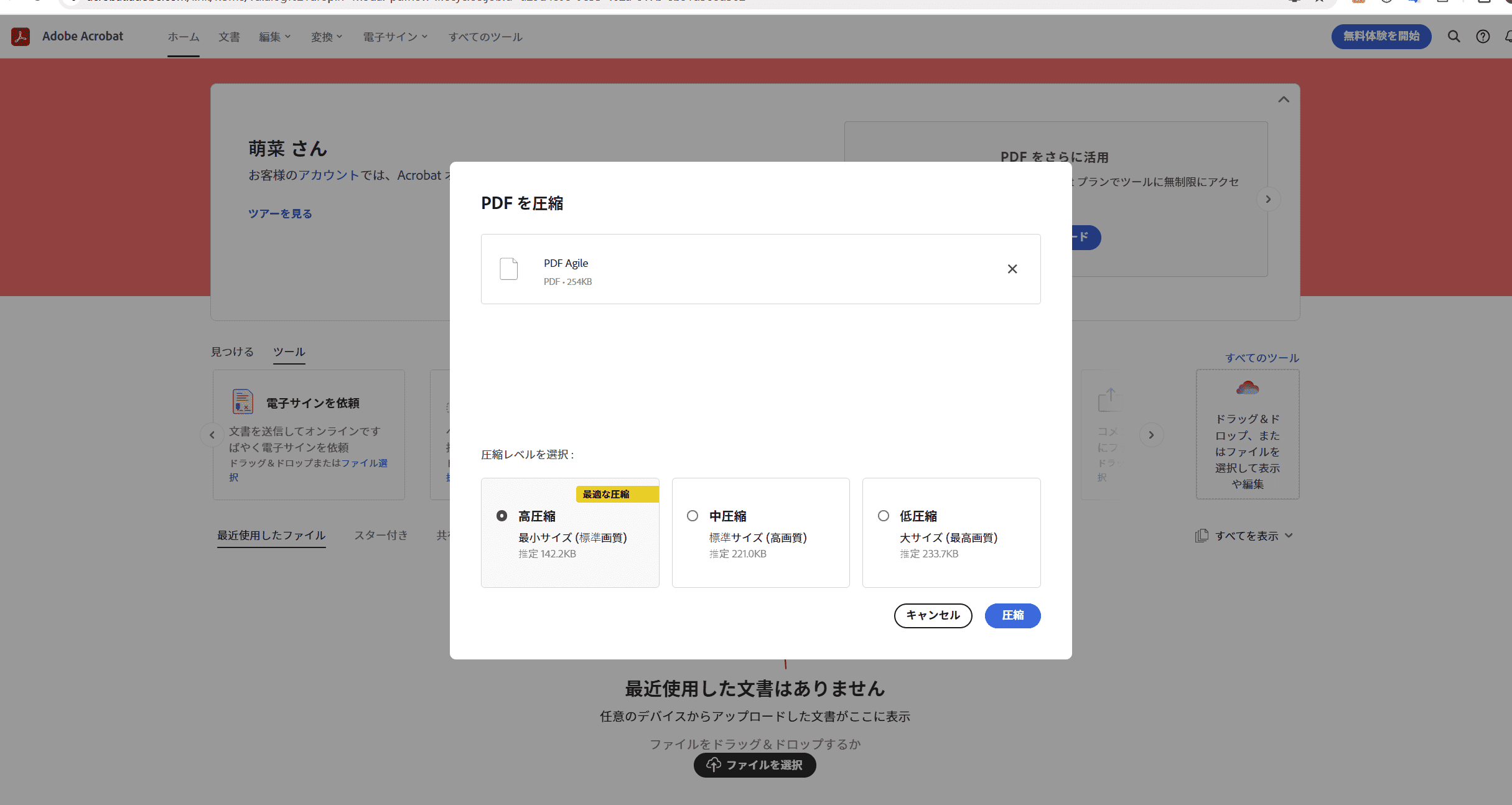Click the Adobe Acrobat logo
Screen dimensions: 1512x805
pyautogui.click(x=21, y=36)
